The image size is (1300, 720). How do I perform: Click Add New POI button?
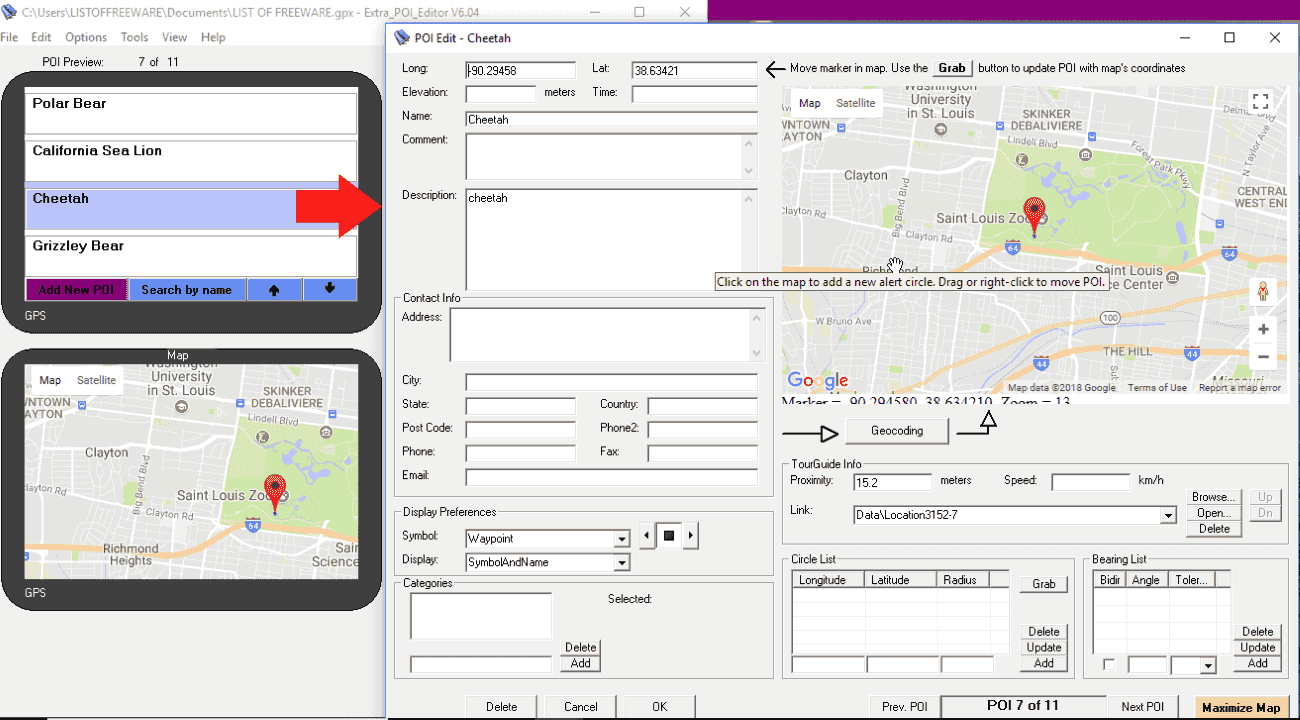point(77,290)
